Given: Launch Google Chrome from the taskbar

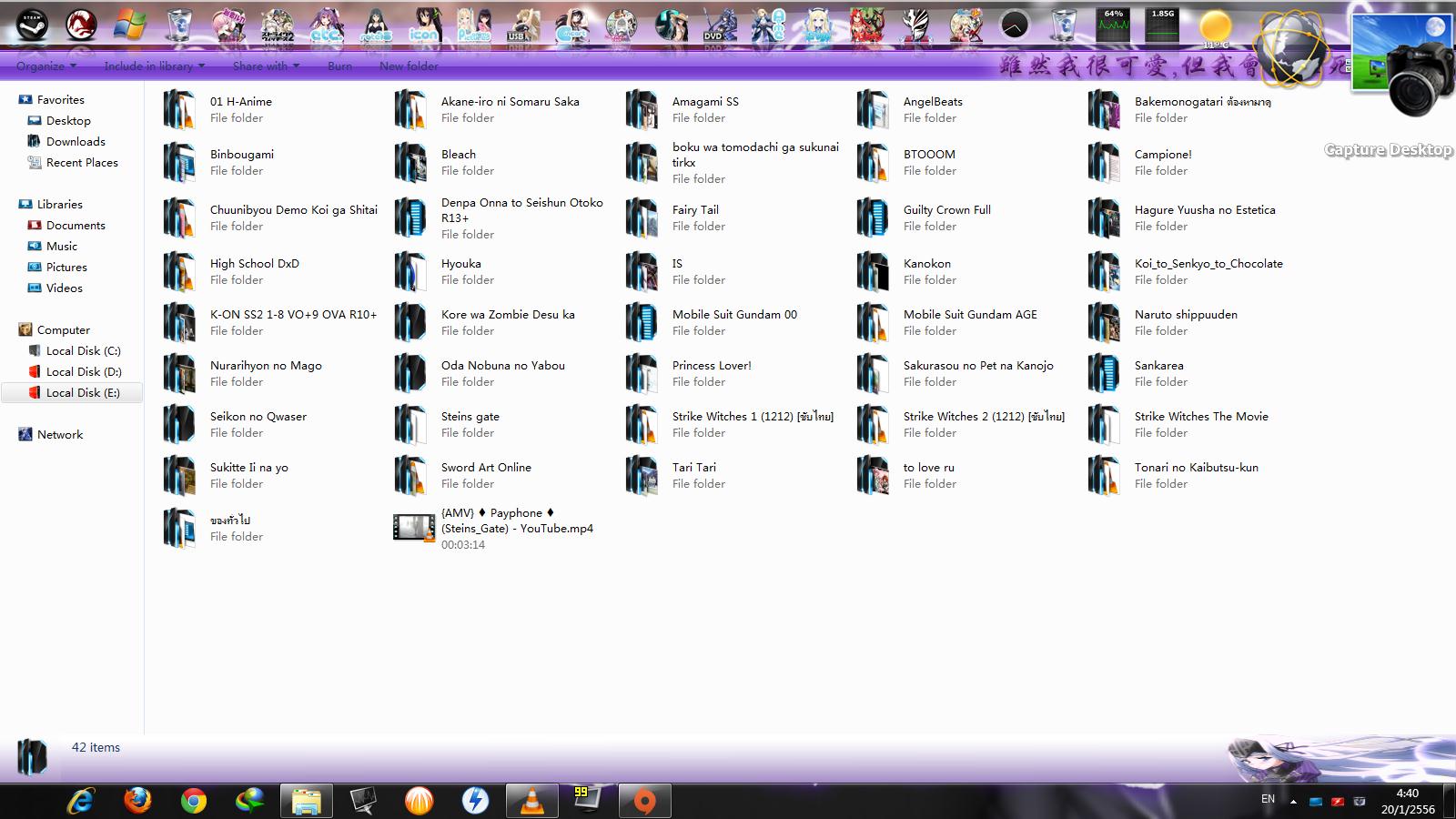Looking at the screenshot, I should pyautogui.click(x=193, y=801).
